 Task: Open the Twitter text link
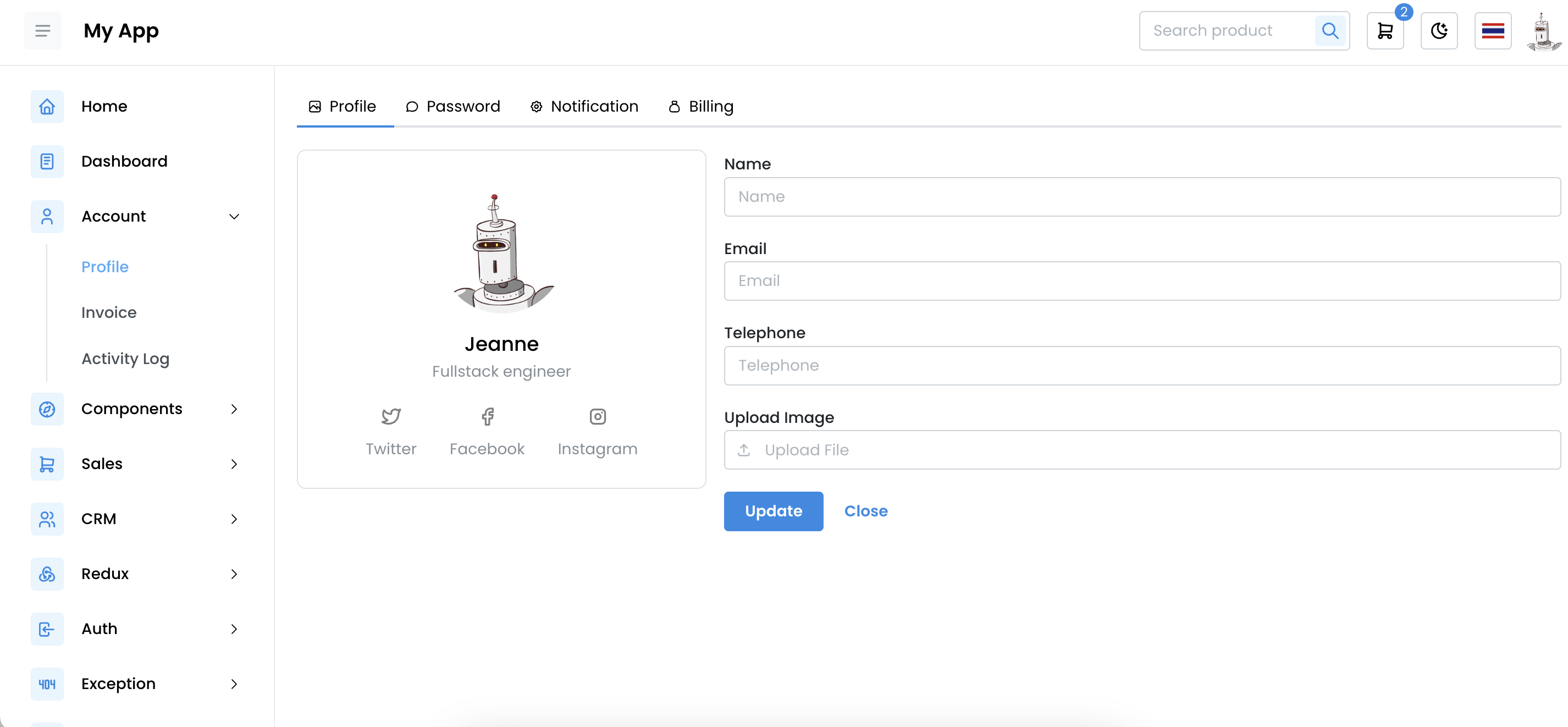391,449
